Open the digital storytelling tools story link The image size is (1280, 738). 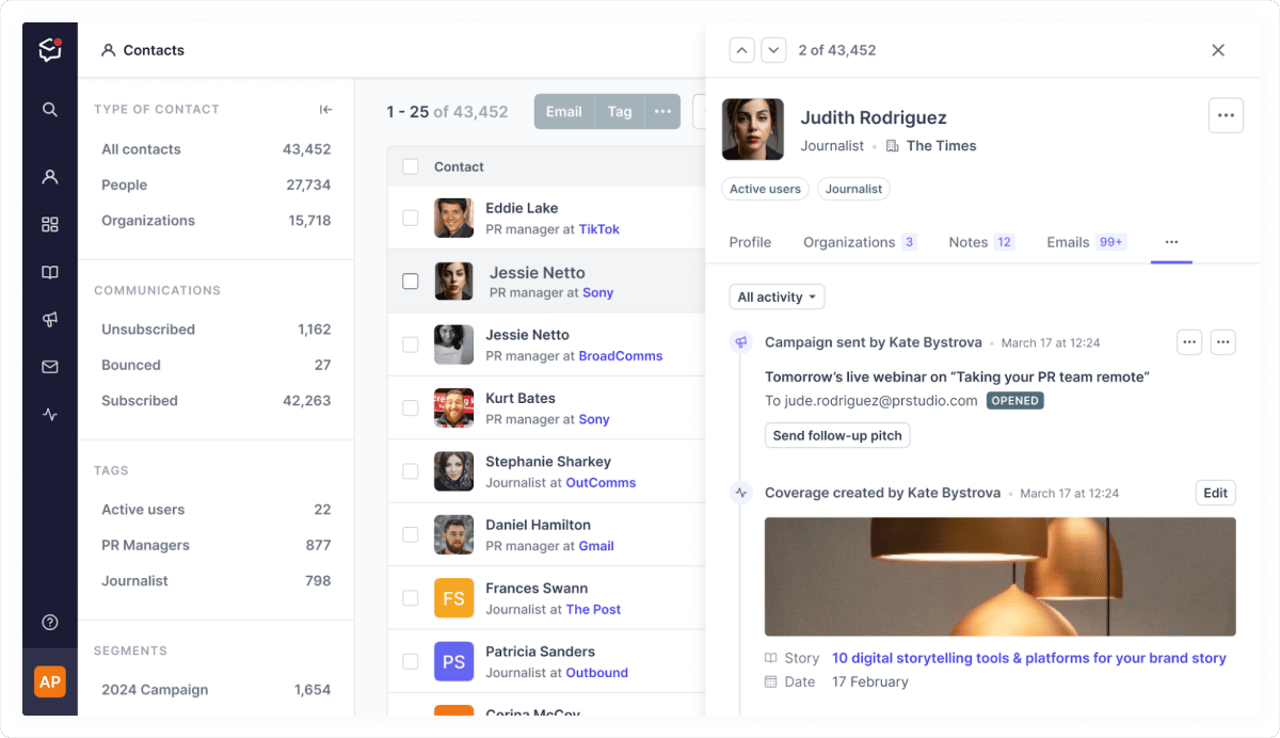pyautogui.click(x=1029, y=658)
